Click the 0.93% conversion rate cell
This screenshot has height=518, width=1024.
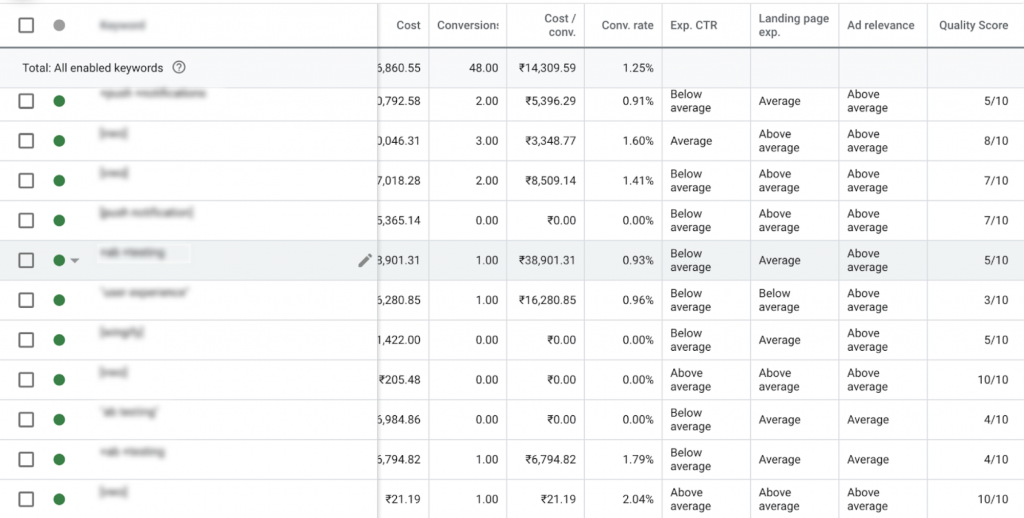tap(638, 261)
